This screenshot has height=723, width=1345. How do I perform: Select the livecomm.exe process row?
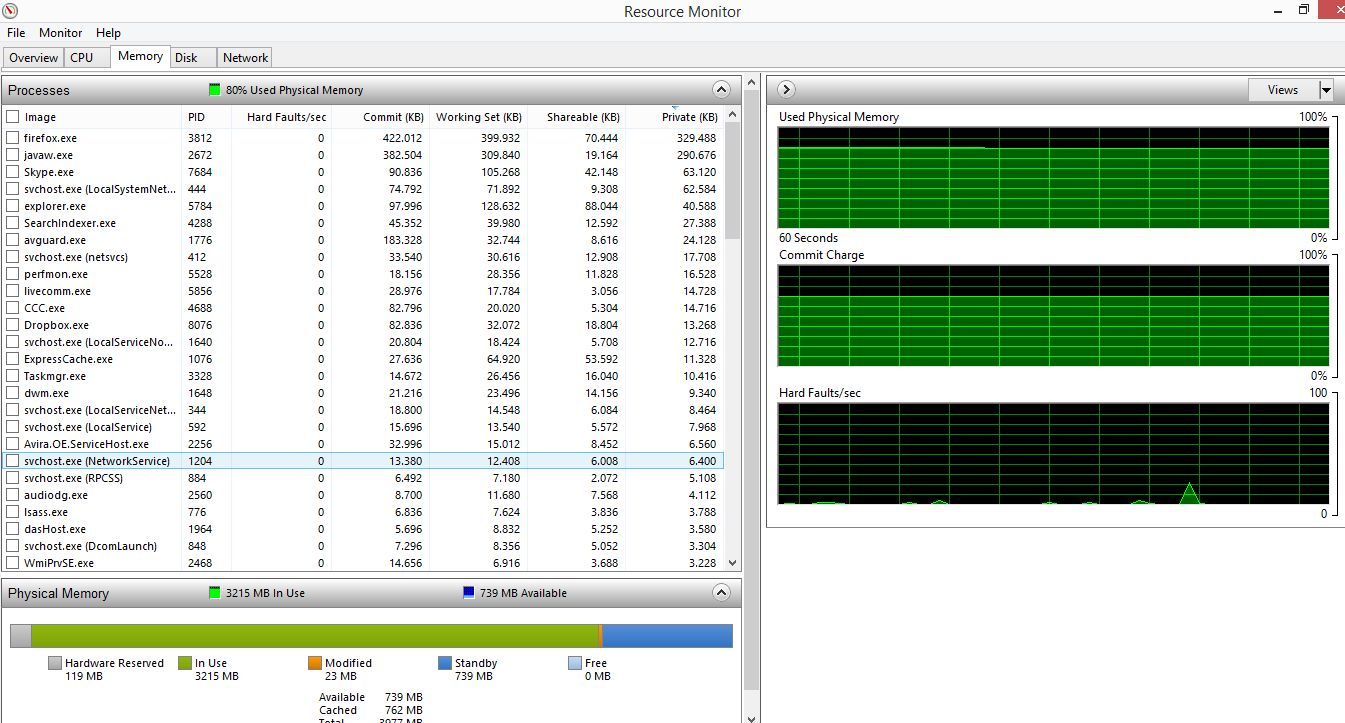[x=364, y=291]
